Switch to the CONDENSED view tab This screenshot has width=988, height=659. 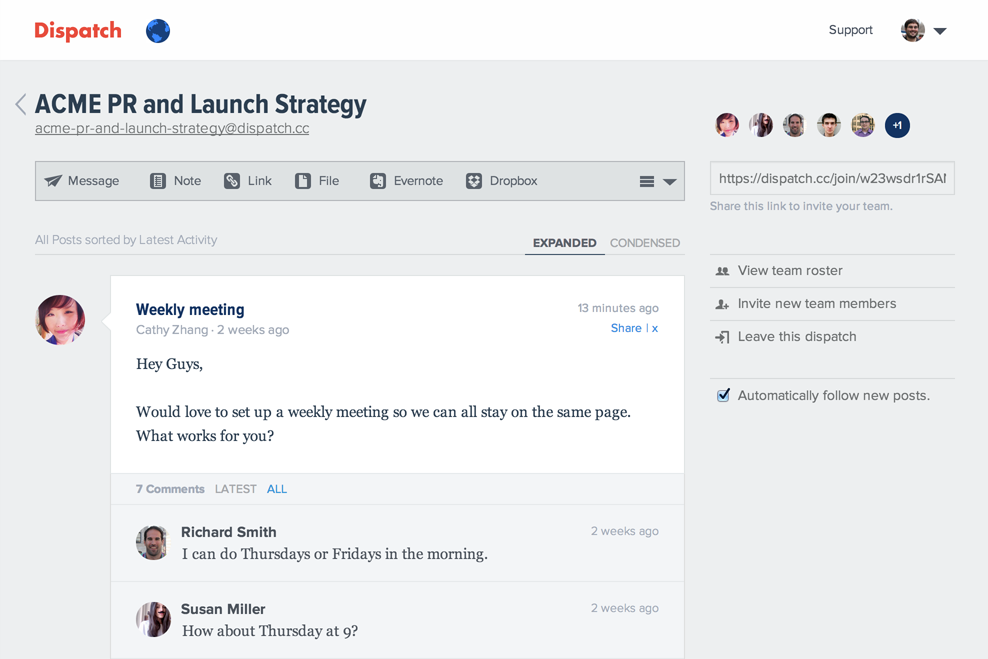[644, 242]
